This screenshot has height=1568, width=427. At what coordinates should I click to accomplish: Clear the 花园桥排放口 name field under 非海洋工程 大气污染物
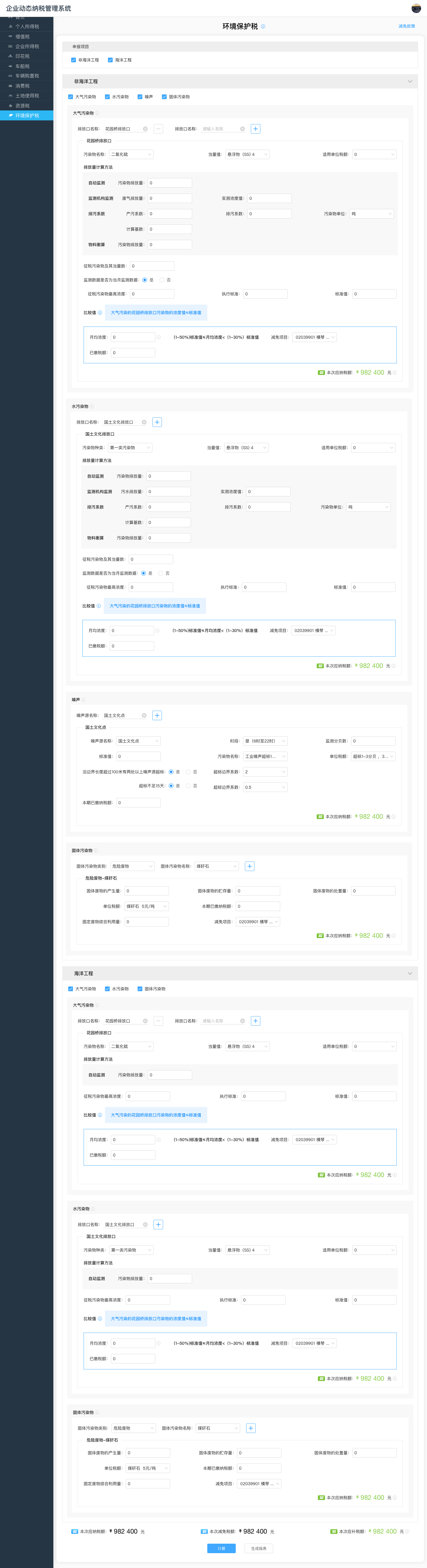(145, 129)
